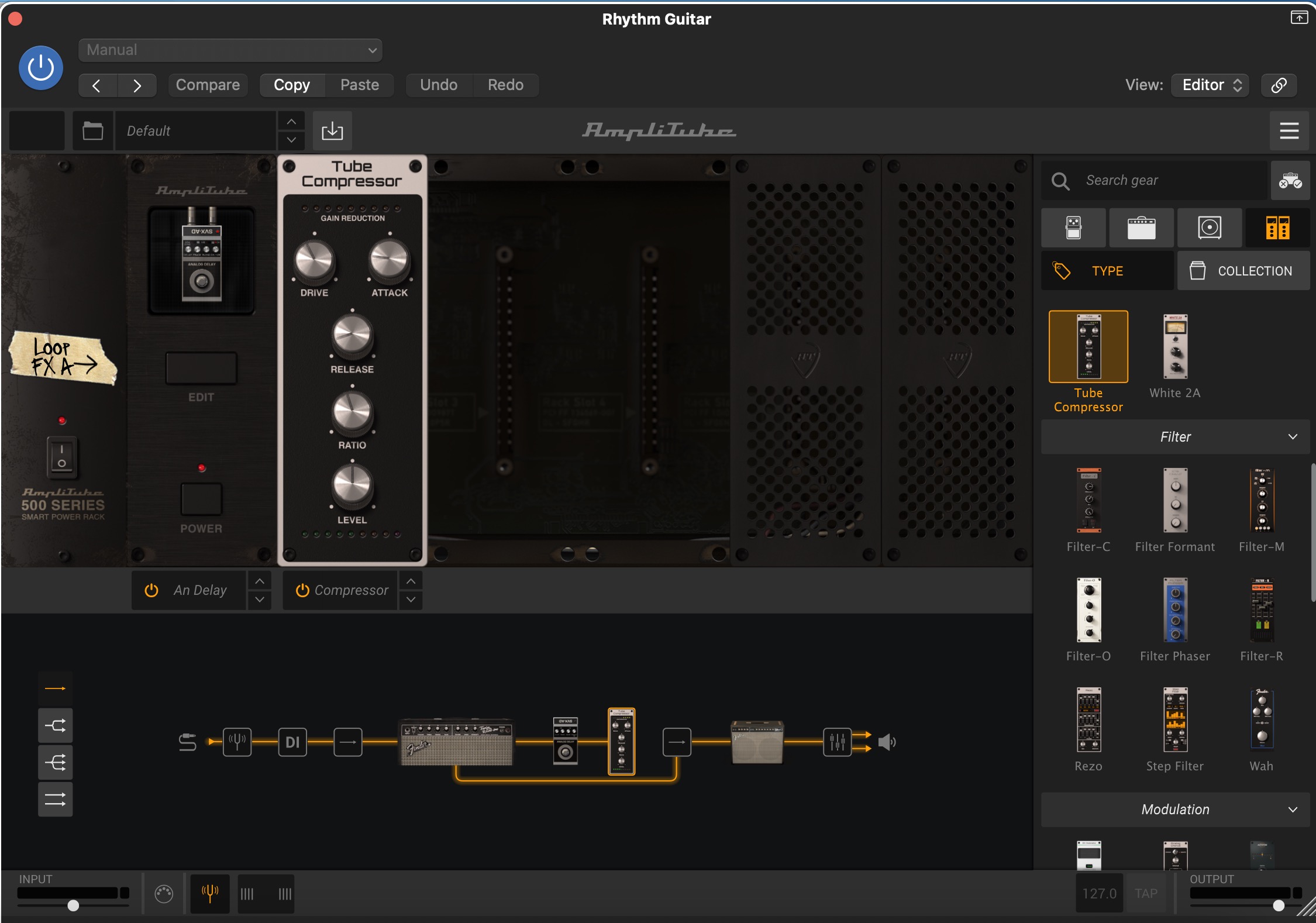
Task: Select the Filter-R module
Action: pyautogui.click(x=1262, y=610)
